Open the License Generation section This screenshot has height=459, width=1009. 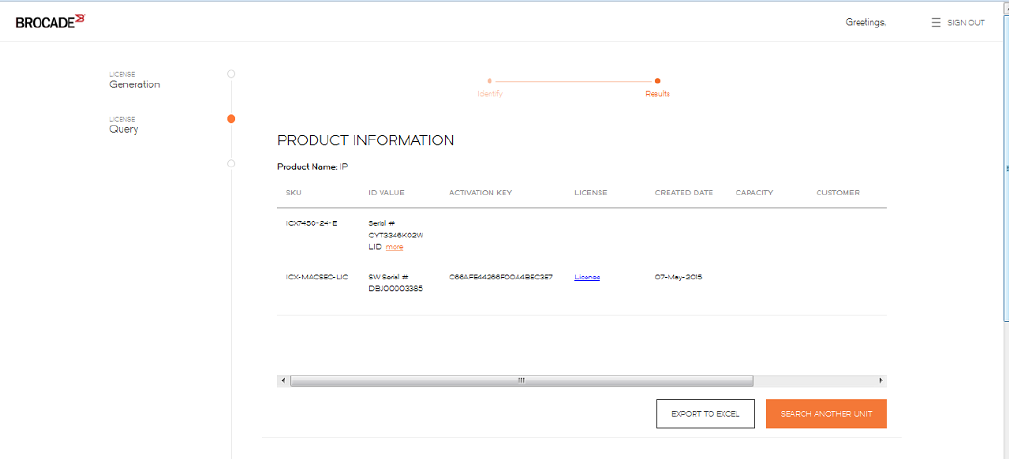(134, 80)
